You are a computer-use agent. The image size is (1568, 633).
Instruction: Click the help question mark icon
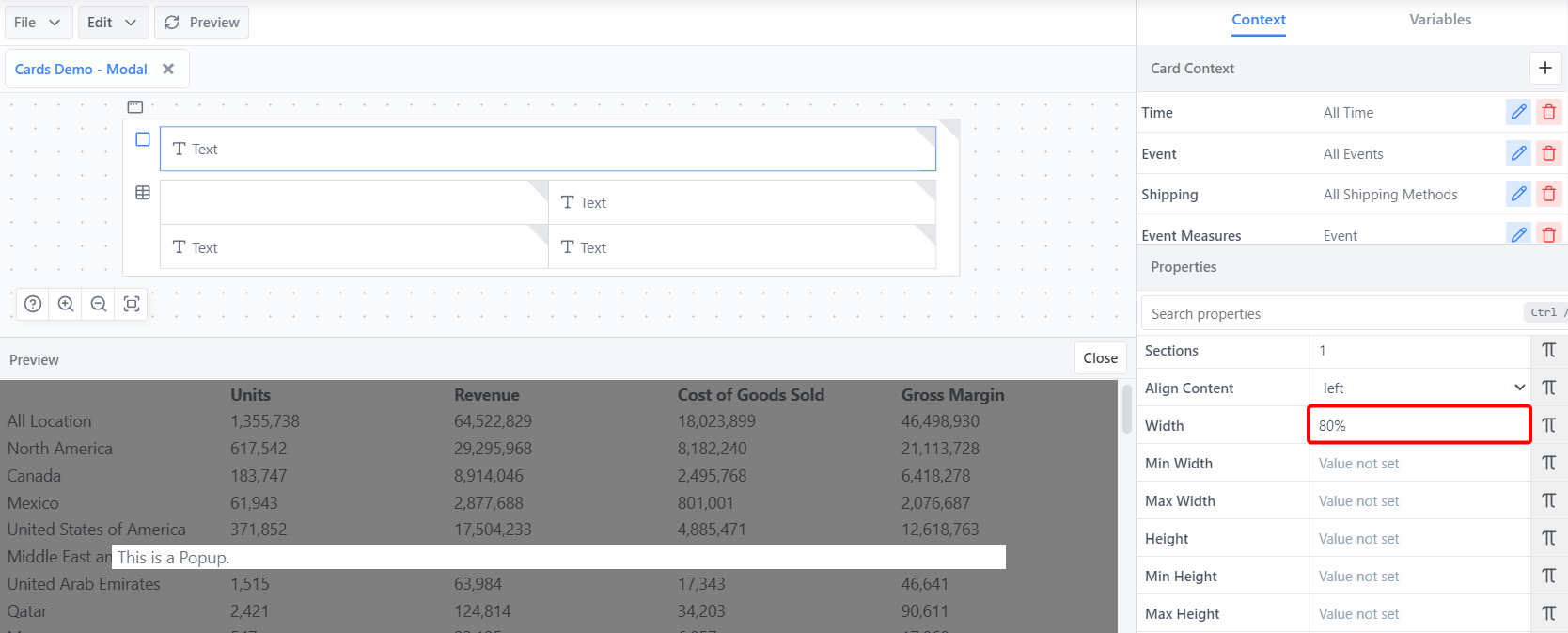pyautogui.click(x=33, y=304)
